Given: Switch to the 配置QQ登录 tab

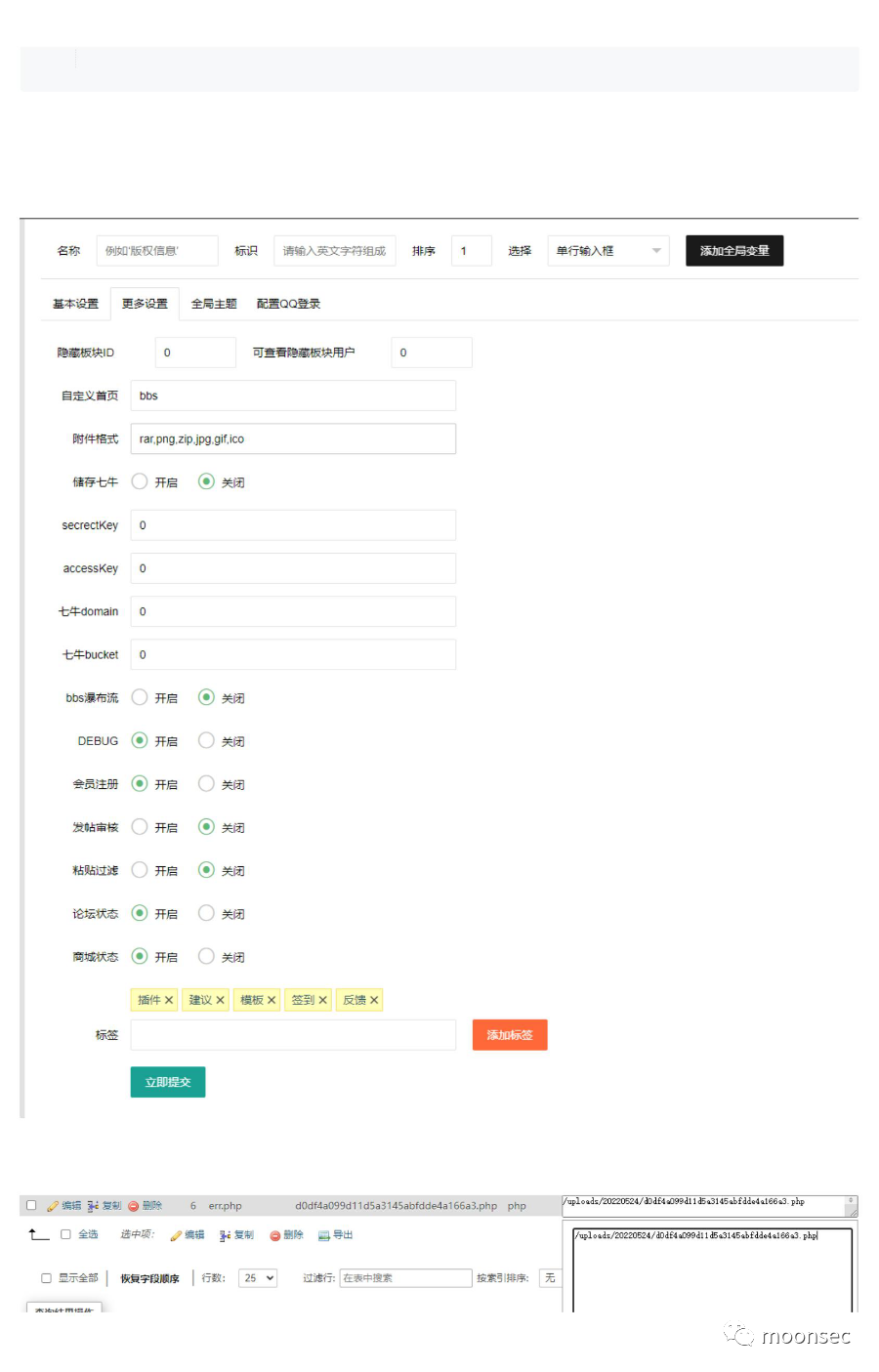Looking at the screenshot, I should (x=288, y=304).
